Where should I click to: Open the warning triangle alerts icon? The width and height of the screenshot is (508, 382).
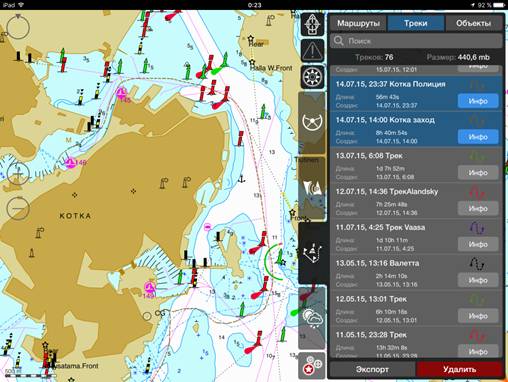pos(312,51)
